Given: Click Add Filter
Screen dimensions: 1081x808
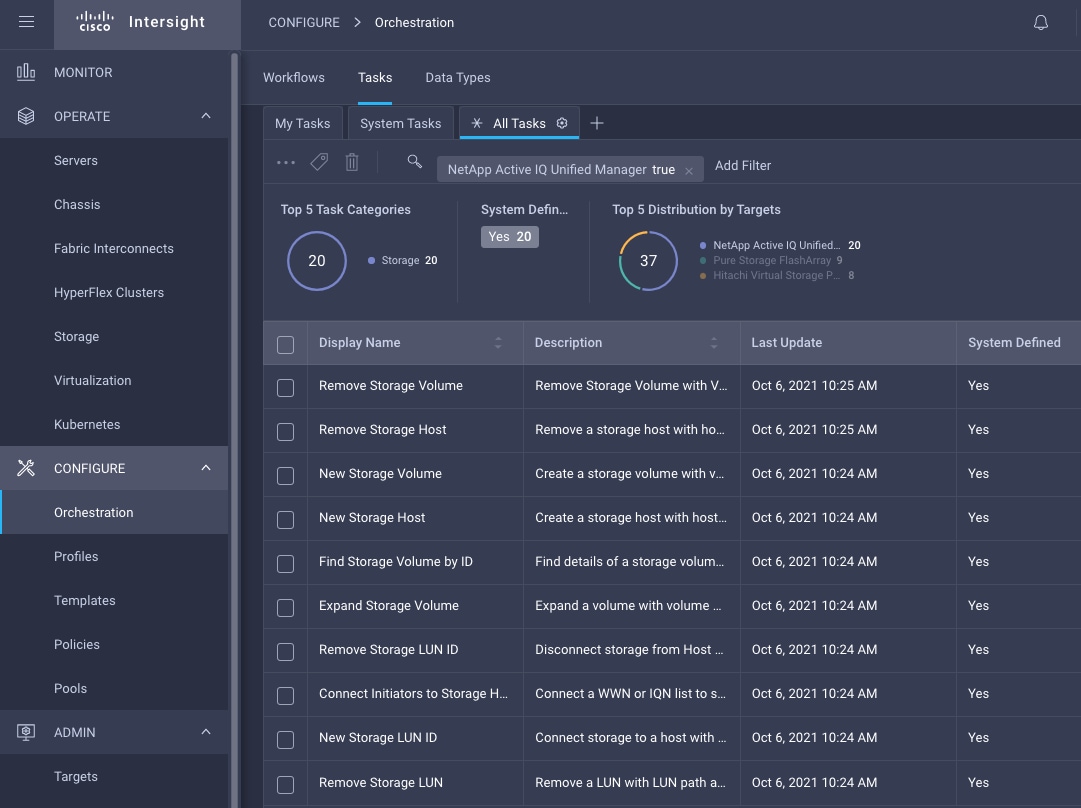Looking at the screenshot, I should [742, 165].
